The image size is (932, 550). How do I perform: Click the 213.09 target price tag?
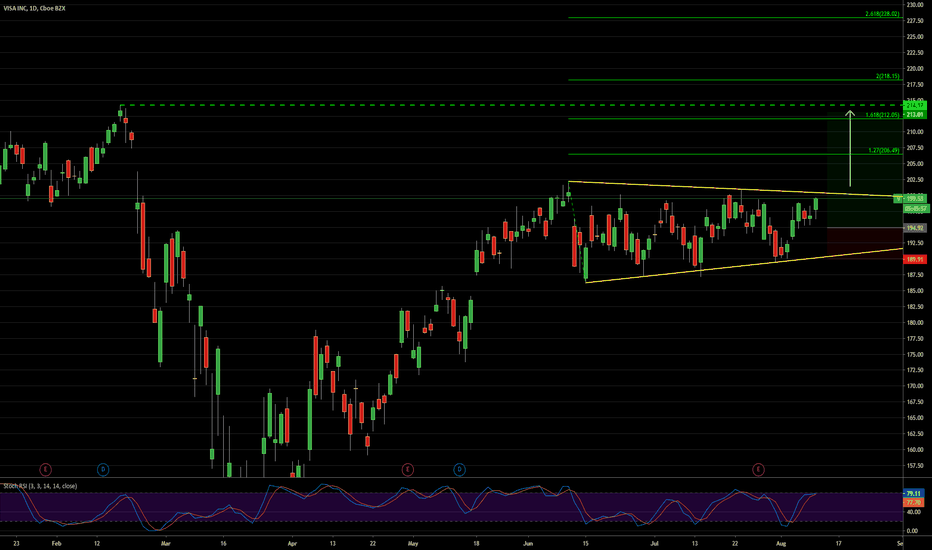coord(914,114)
